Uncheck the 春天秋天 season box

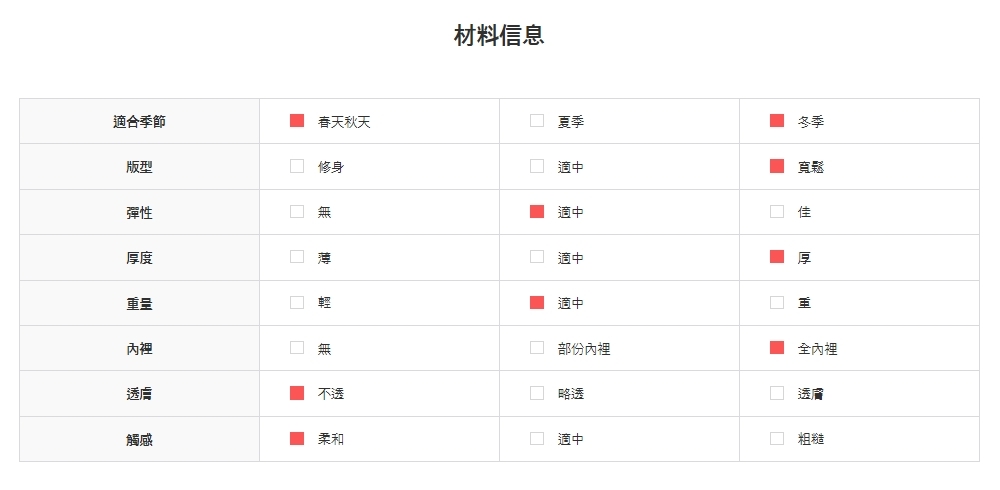pyautogui.click(x=297, y=121)
